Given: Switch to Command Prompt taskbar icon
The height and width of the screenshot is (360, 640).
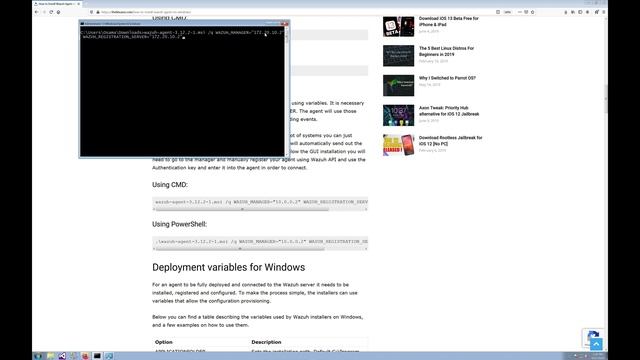Looking at the screenshot, I should (x=97, y=356).
